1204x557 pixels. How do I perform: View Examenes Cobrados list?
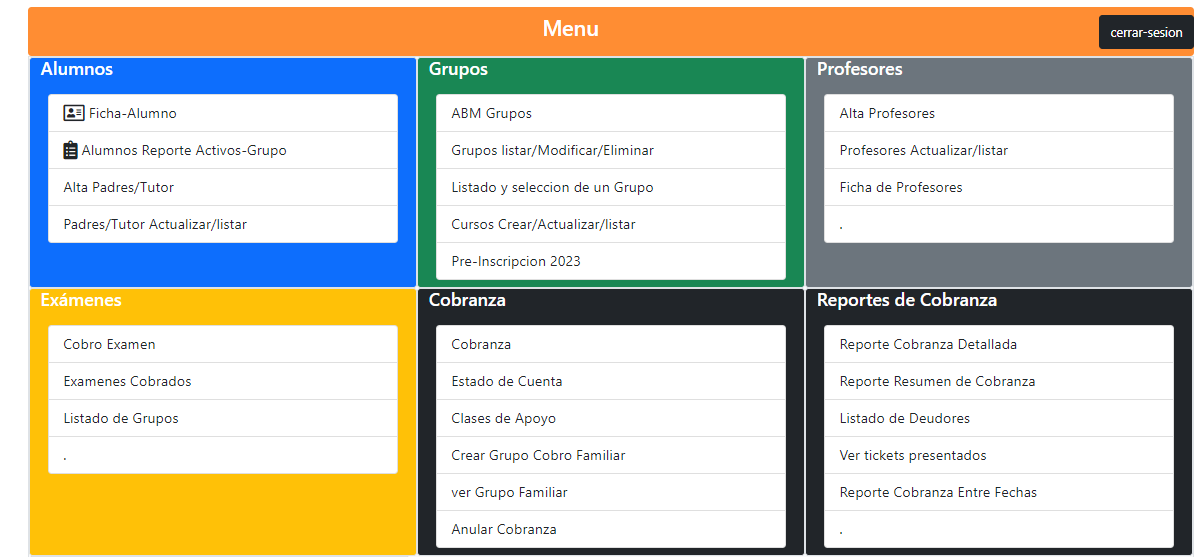click(127, 381)
